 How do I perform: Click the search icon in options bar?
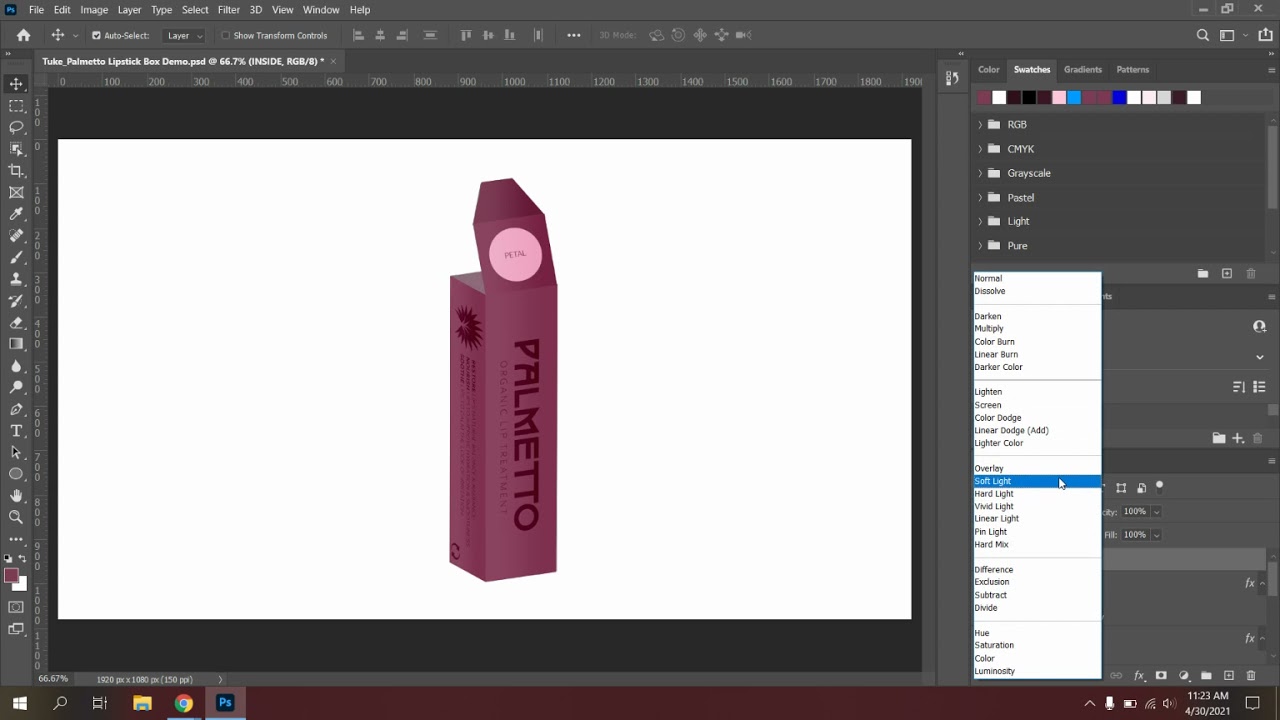1203,35
